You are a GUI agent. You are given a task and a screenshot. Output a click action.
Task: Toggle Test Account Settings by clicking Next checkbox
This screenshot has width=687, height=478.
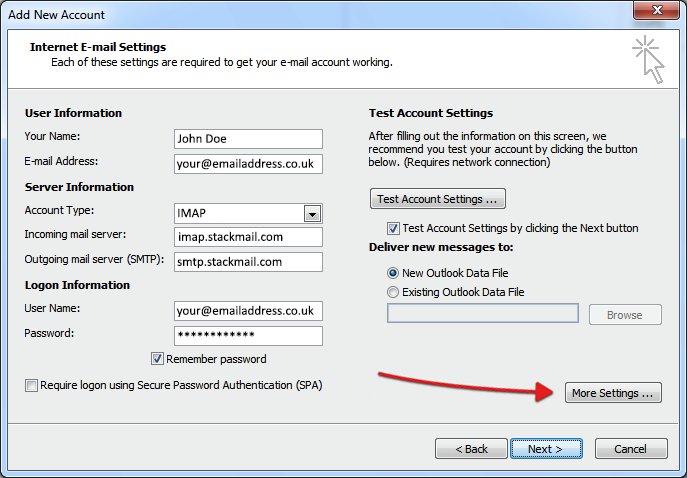393,228
